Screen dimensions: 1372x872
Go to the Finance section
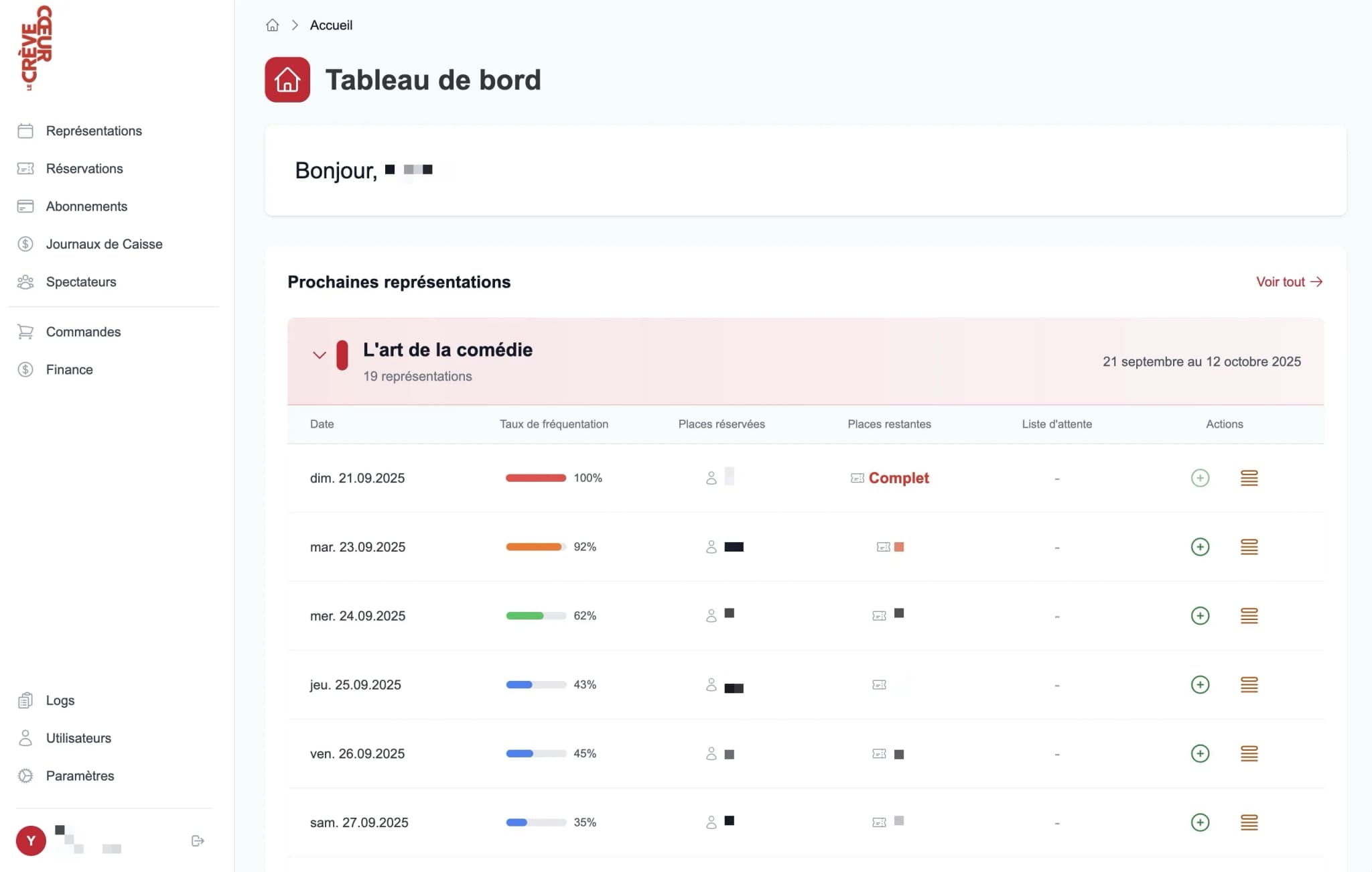pyautogui.click(x=70, y=369)
